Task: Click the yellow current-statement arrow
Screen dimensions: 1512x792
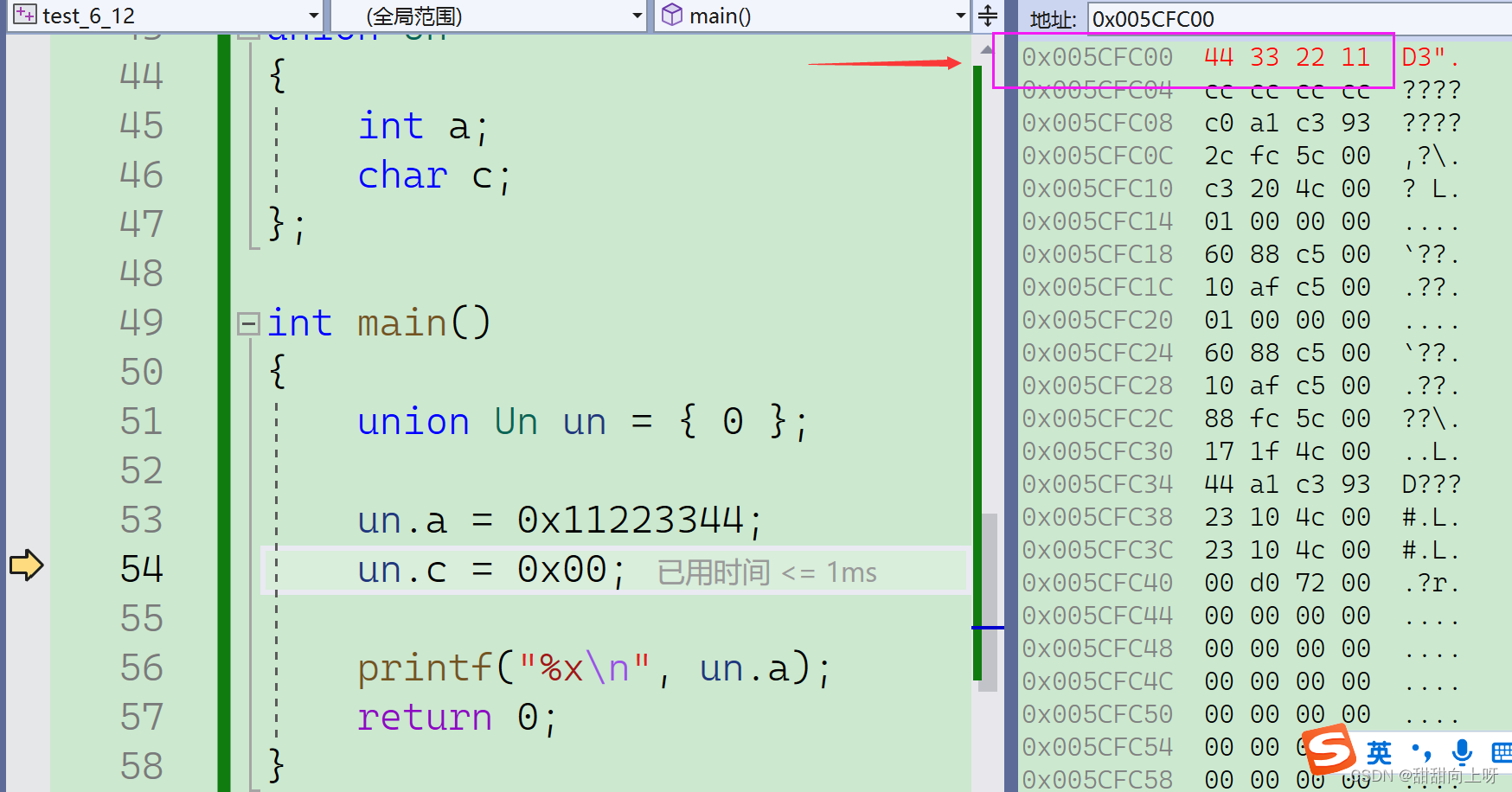Action: 26,565
